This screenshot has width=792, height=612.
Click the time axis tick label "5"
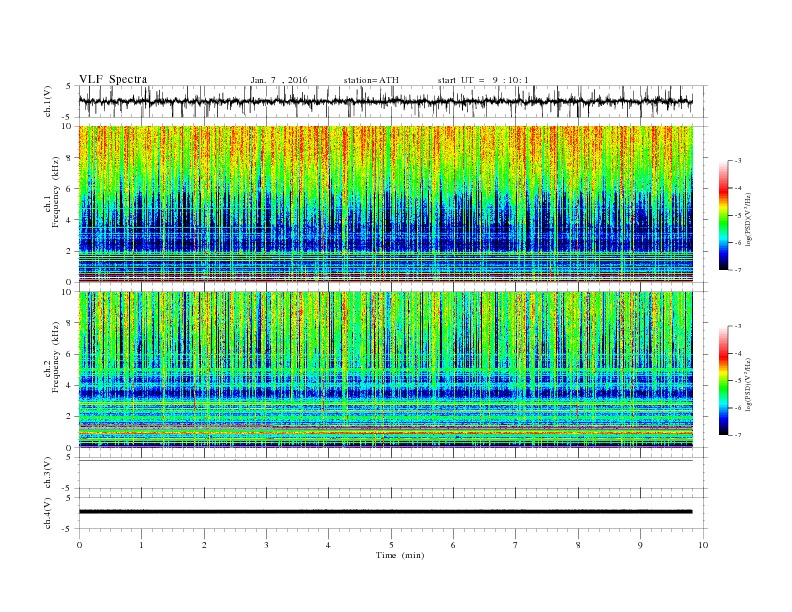click(391, 545)
